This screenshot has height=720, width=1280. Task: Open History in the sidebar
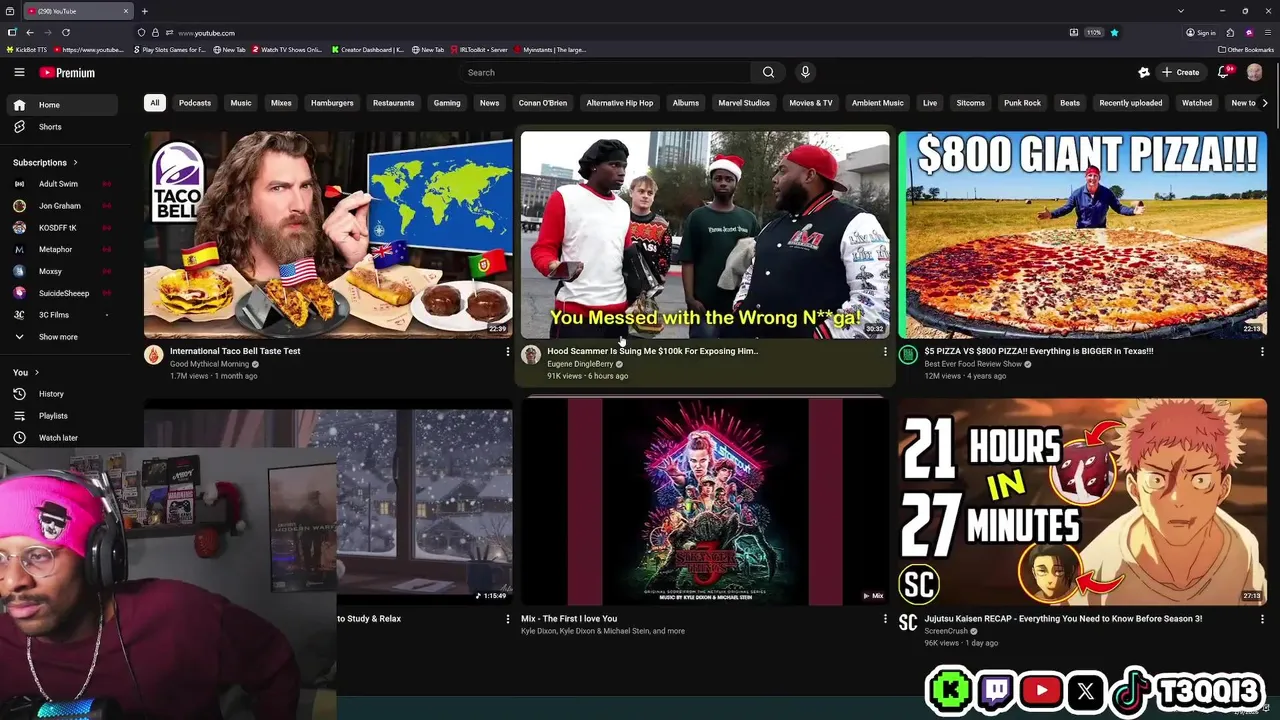61,394
